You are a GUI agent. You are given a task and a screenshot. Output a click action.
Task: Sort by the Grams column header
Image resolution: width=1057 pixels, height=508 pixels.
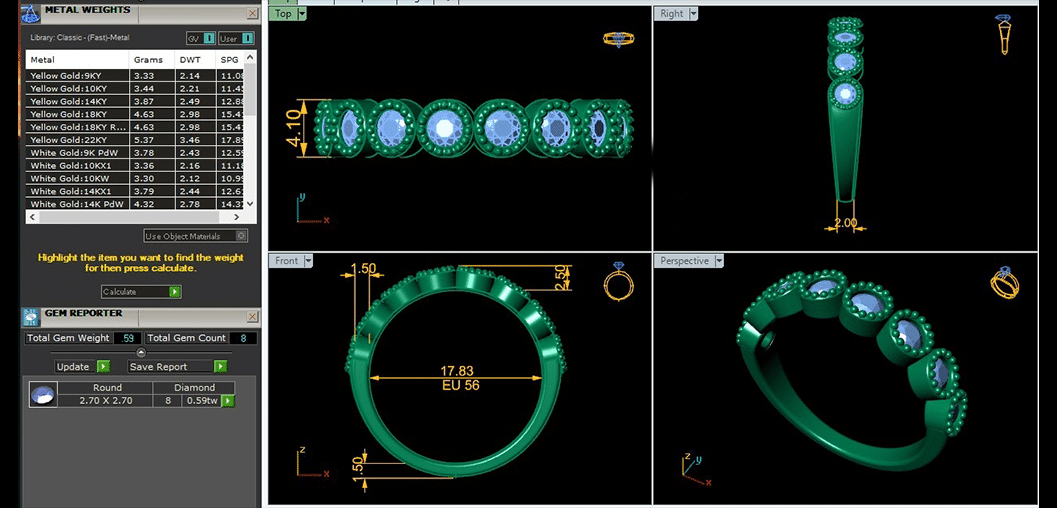[x=152, y=60]
